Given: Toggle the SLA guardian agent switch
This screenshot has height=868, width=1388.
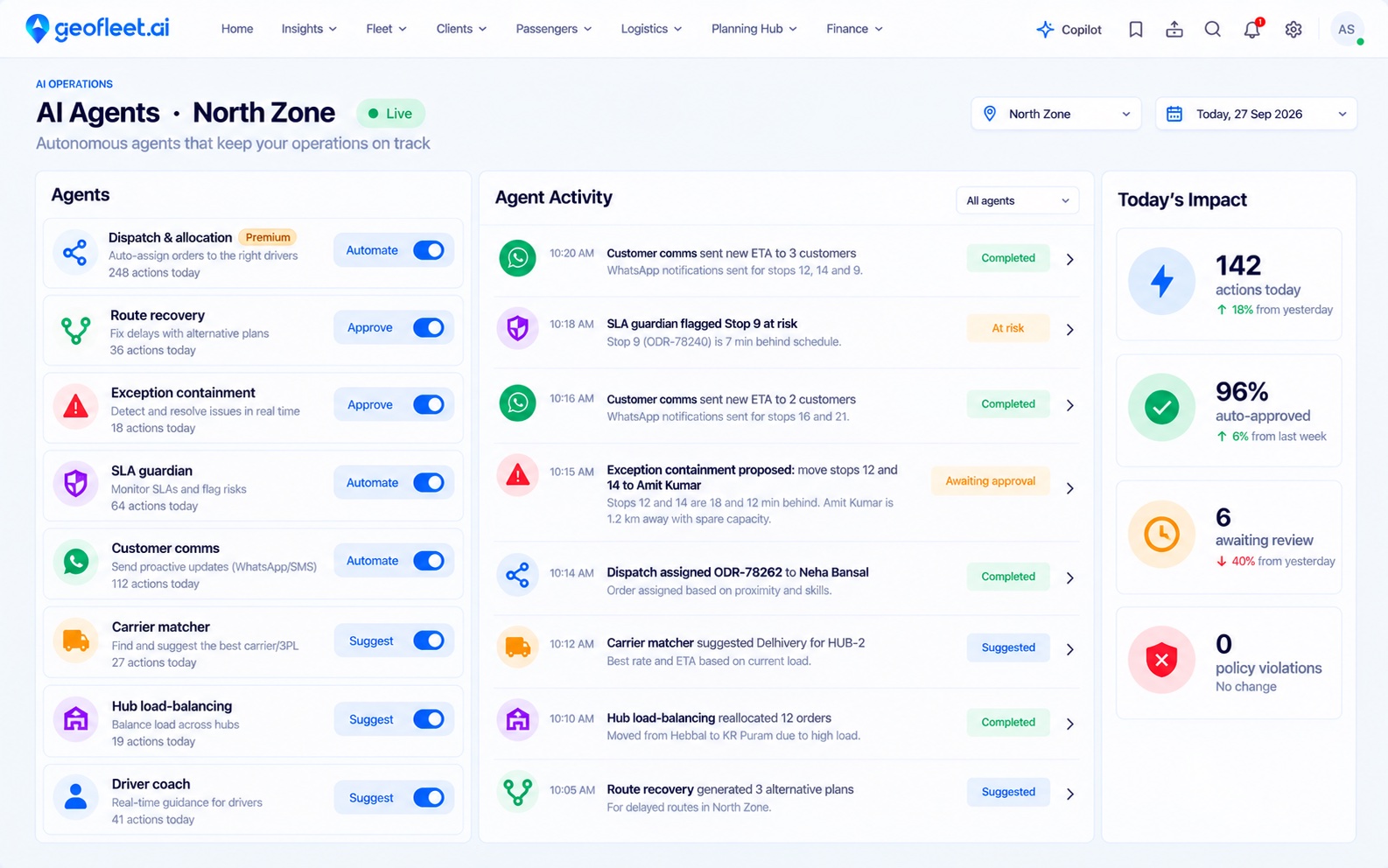Looking at the screenshot, I should point(429,482).
